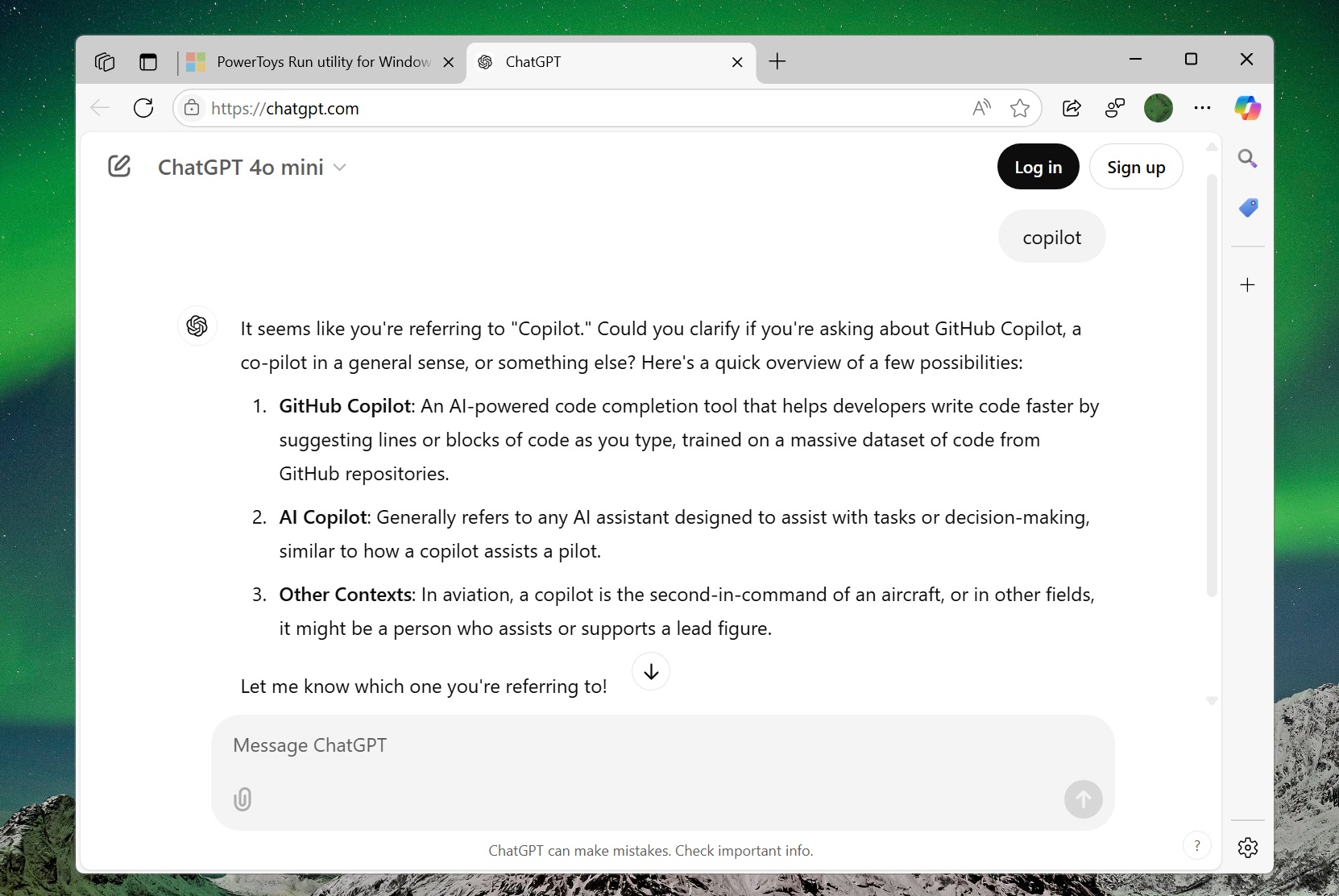Refresh the current page
This screenshot has height=896, width=1339.
point(143,108)
